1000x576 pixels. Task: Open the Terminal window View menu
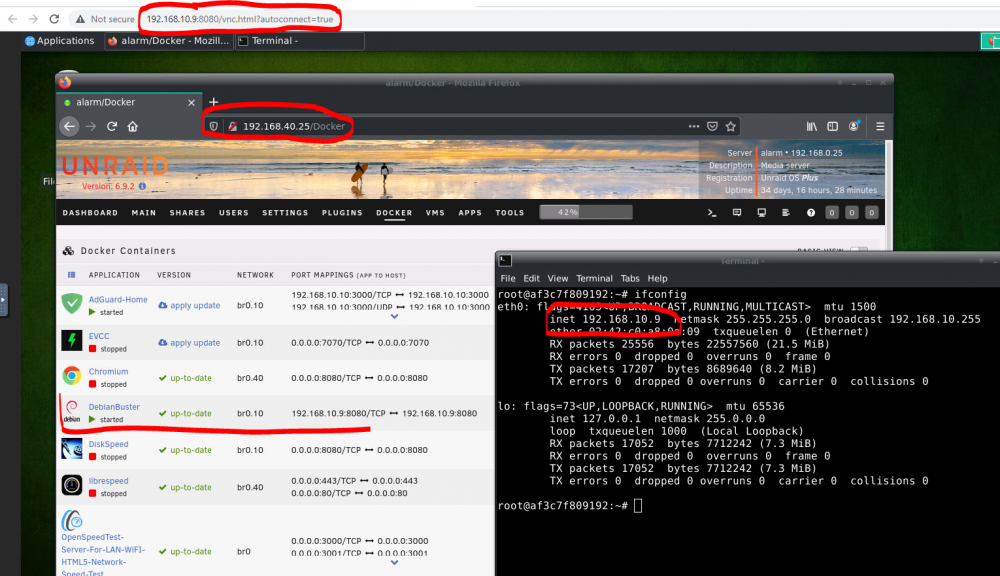point(557,278)
